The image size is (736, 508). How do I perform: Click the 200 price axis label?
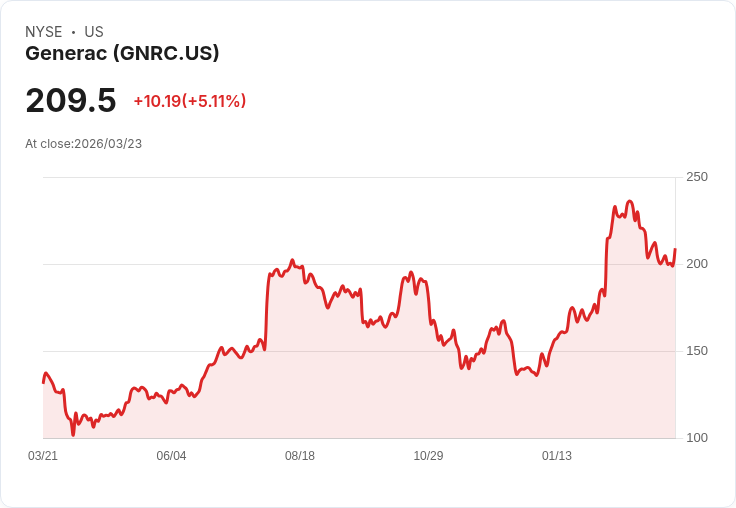(x=697, y=264)
